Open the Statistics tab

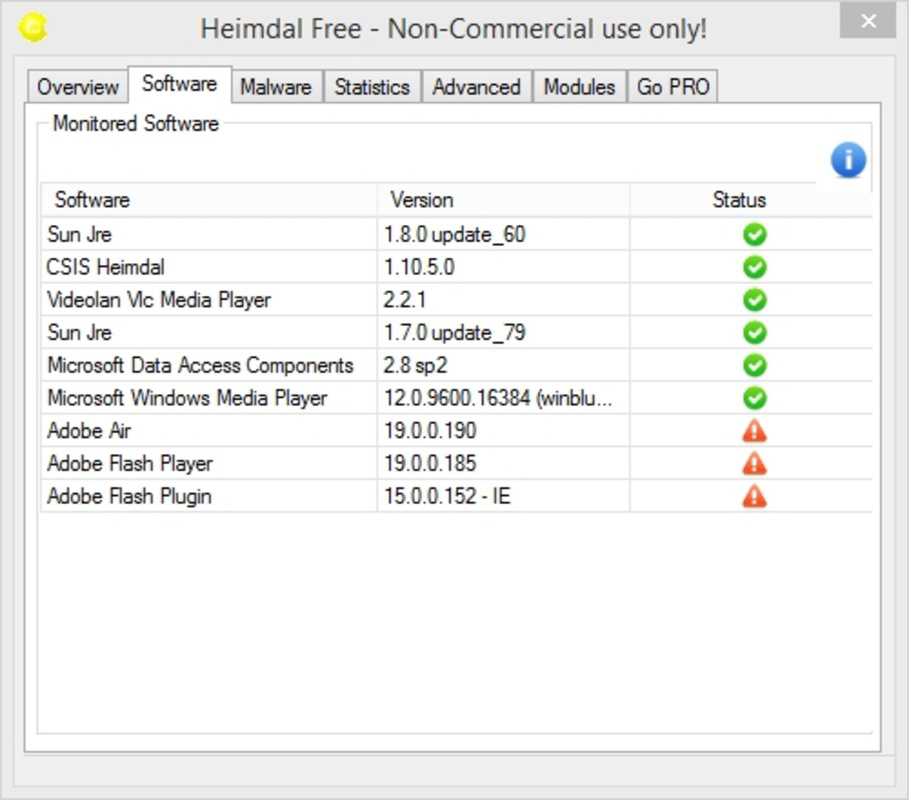tap(372, 87)
